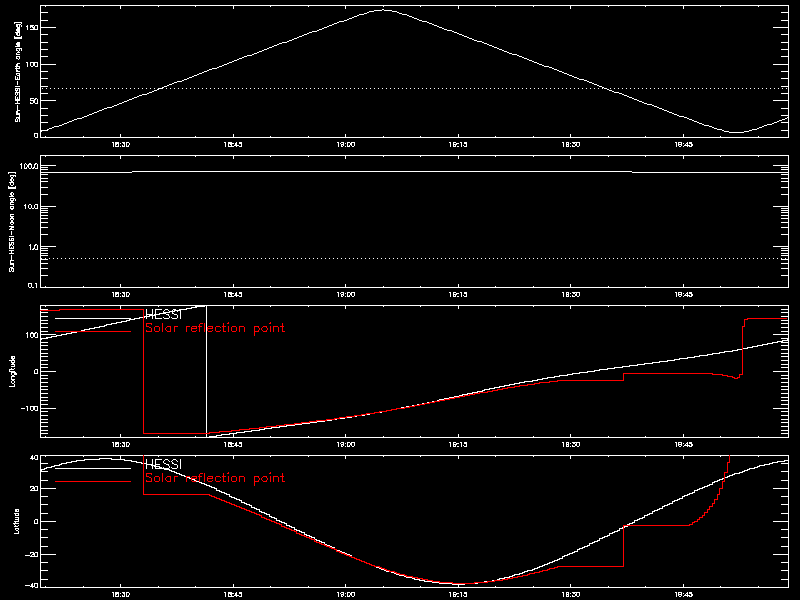
Task: Select HESSI legend label in Longitude plot
Action: point(163,315)
